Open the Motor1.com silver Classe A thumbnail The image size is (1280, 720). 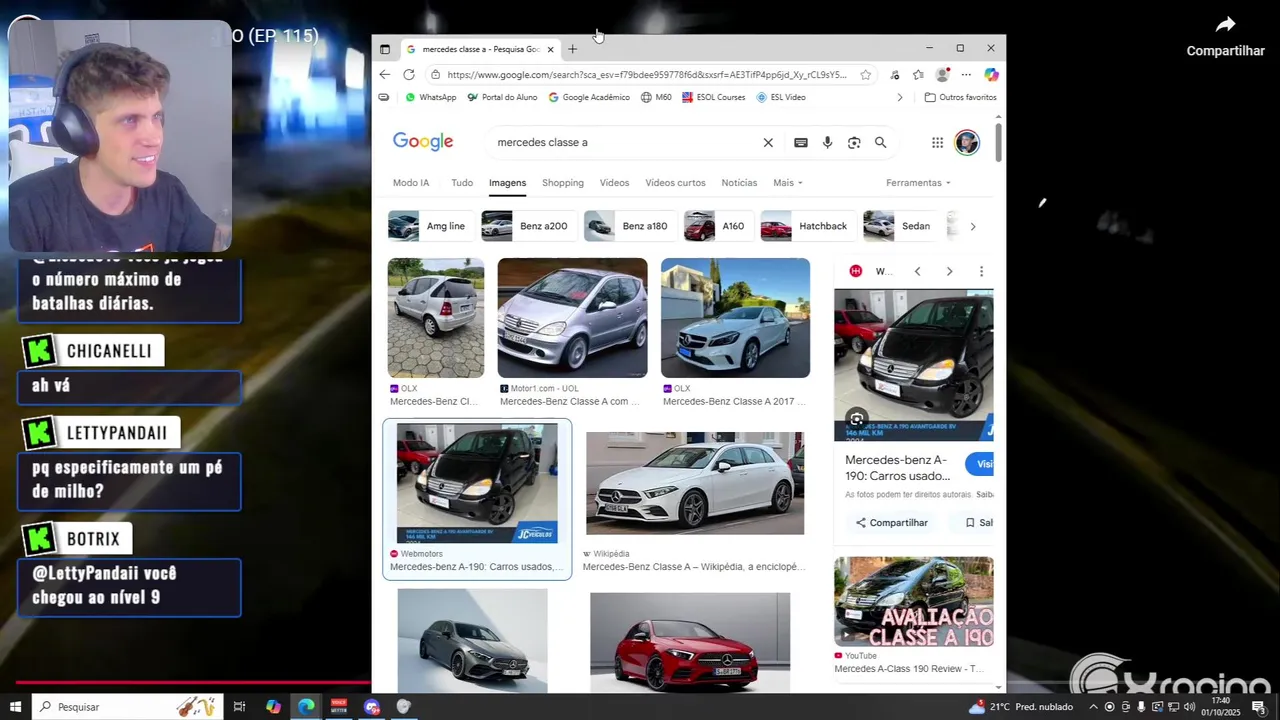572,318
